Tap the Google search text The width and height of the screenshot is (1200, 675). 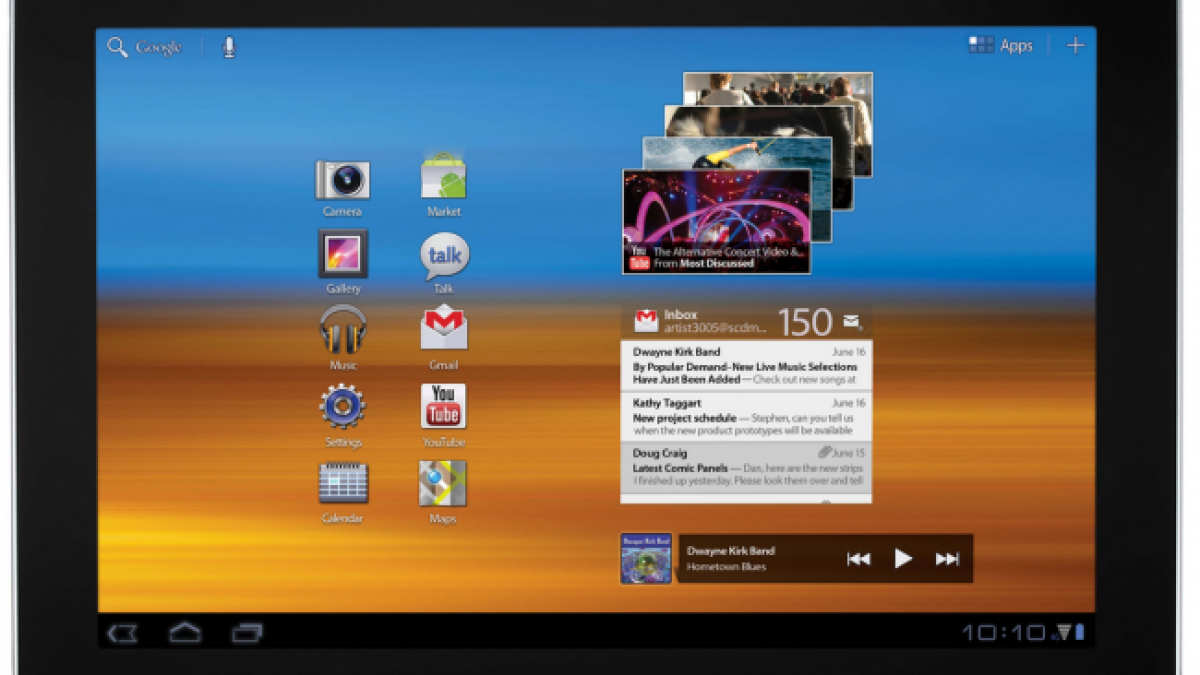pos(159,47)
